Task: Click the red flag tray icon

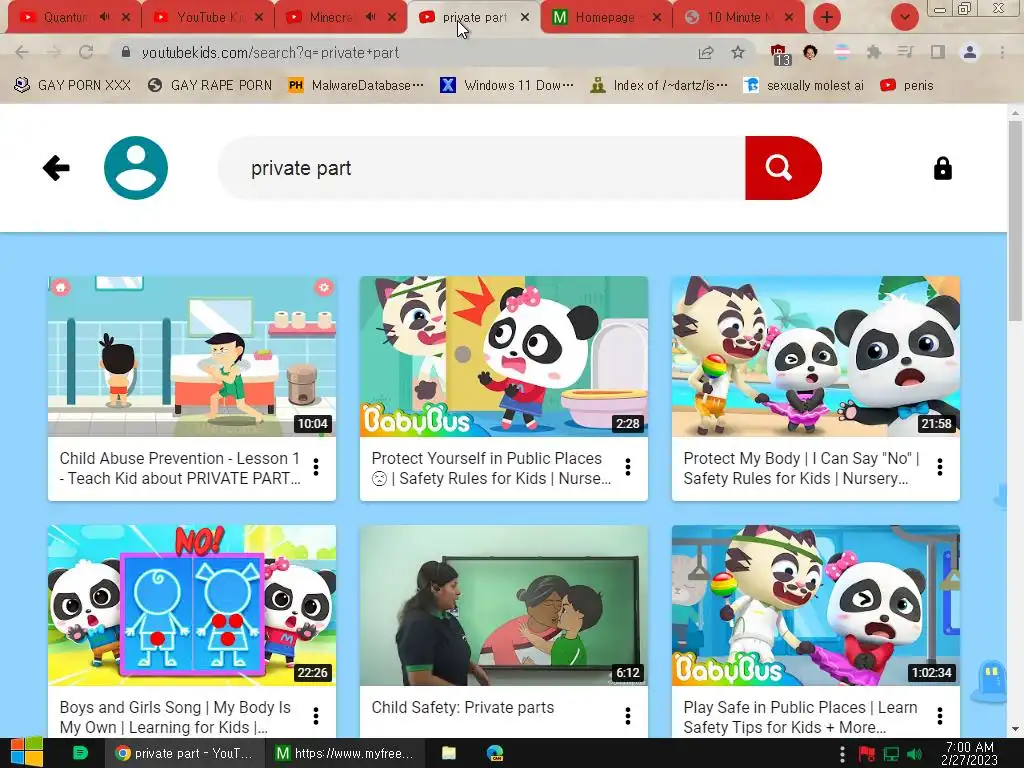Action: 866,754
